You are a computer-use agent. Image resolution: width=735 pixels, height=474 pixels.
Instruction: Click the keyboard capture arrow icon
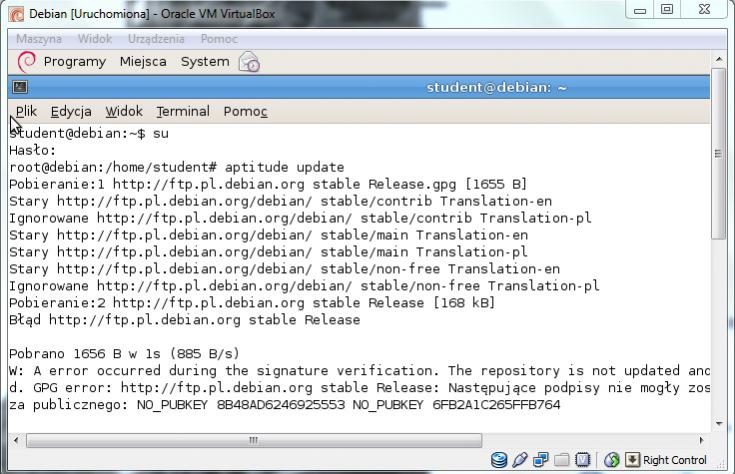point(632,460)
